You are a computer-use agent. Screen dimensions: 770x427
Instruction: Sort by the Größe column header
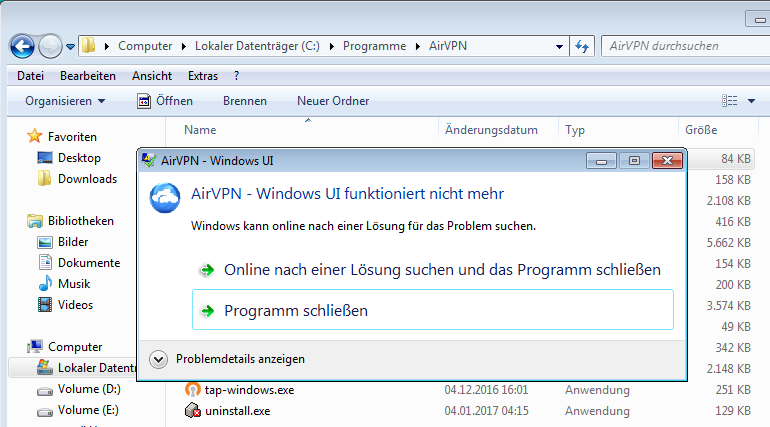pyautogui.click(x=701, y=130)
